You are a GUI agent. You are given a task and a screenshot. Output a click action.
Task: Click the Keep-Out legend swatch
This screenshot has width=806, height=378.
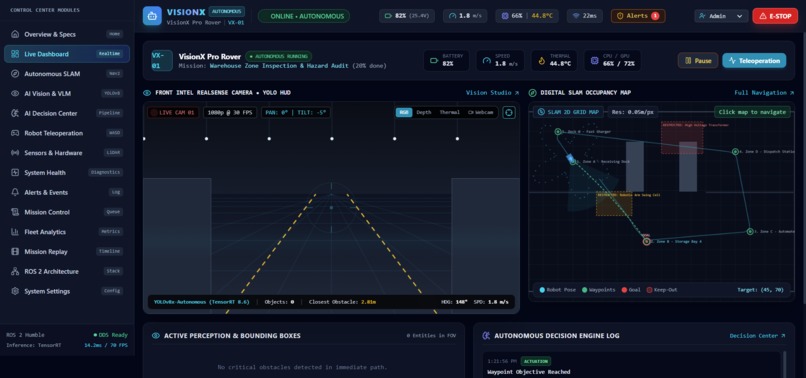tap(649, 290)
